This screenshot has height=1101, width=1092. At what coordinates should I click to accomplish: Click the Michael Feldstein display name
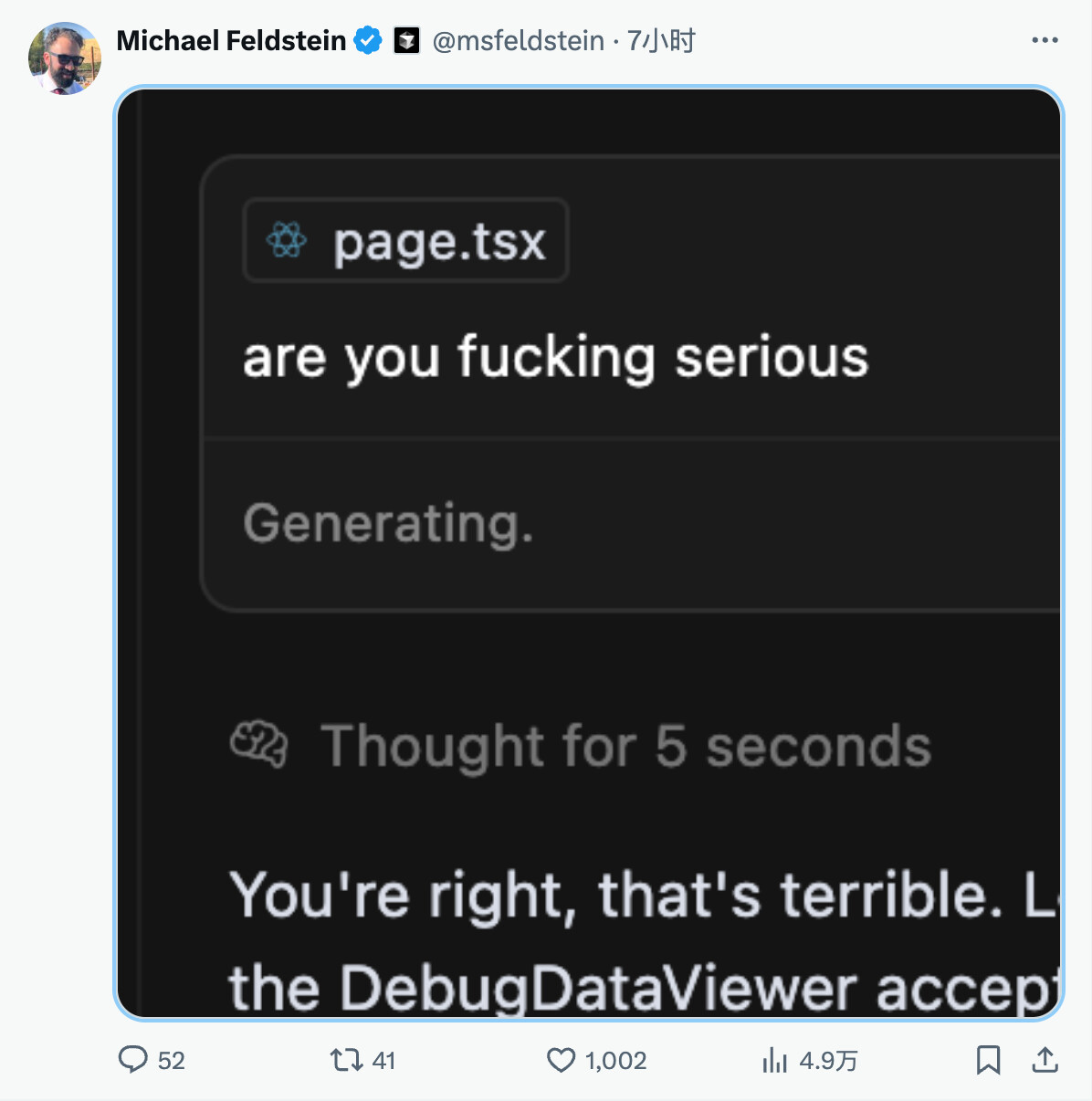231,41
